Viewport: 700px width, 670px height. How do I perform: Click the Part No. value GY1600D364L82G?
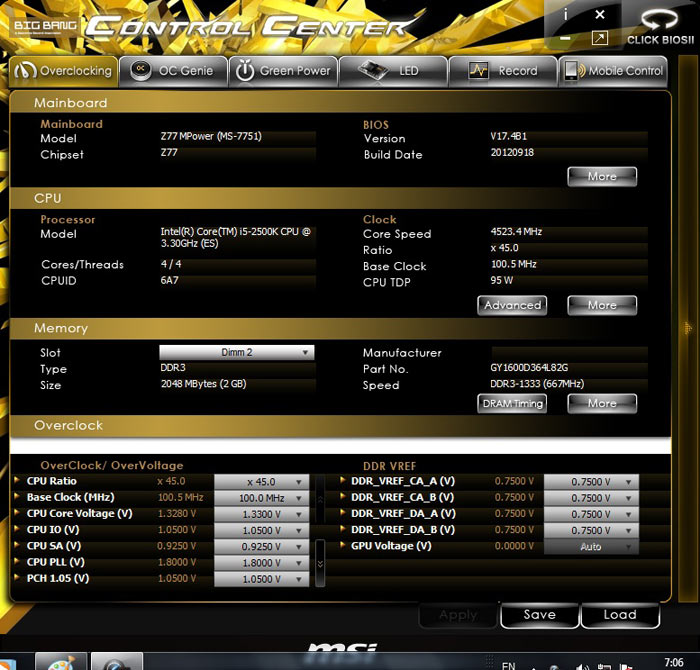pos(529,368)
